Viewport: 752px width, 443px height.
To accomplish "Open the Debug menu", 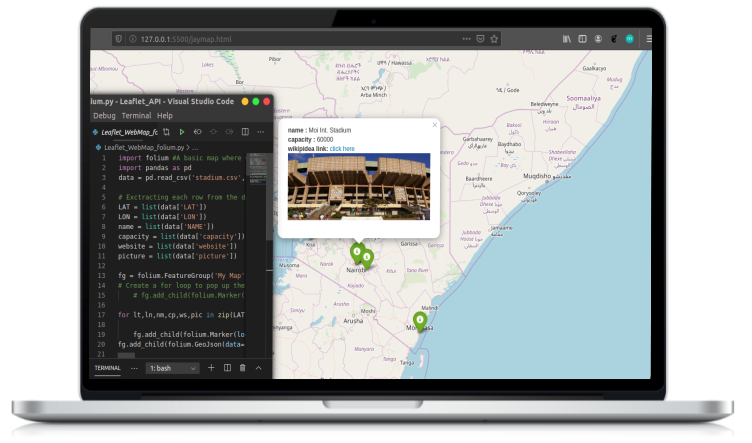I will tap(104, 116).
